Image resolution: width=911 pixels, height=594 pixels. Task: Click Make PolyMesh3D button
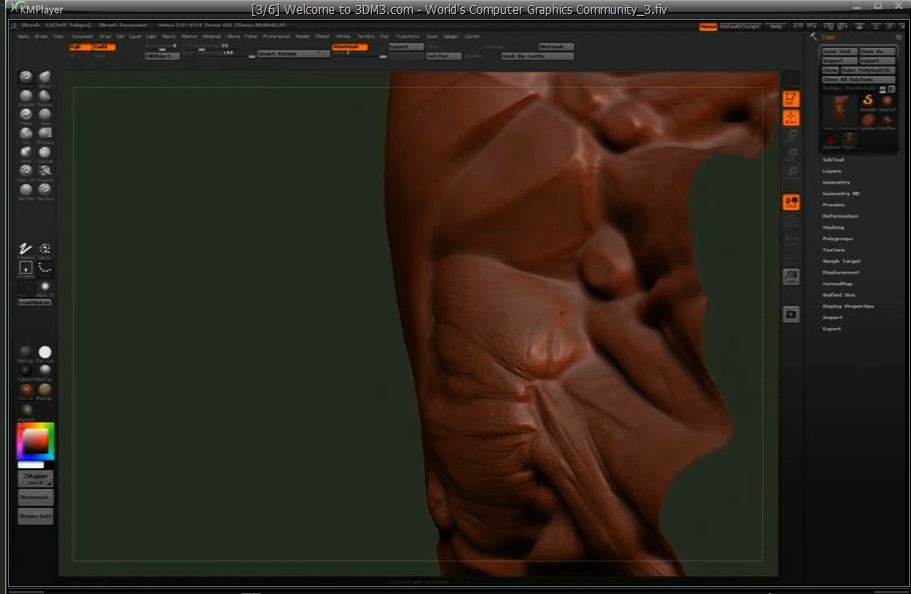coord(867,70)
